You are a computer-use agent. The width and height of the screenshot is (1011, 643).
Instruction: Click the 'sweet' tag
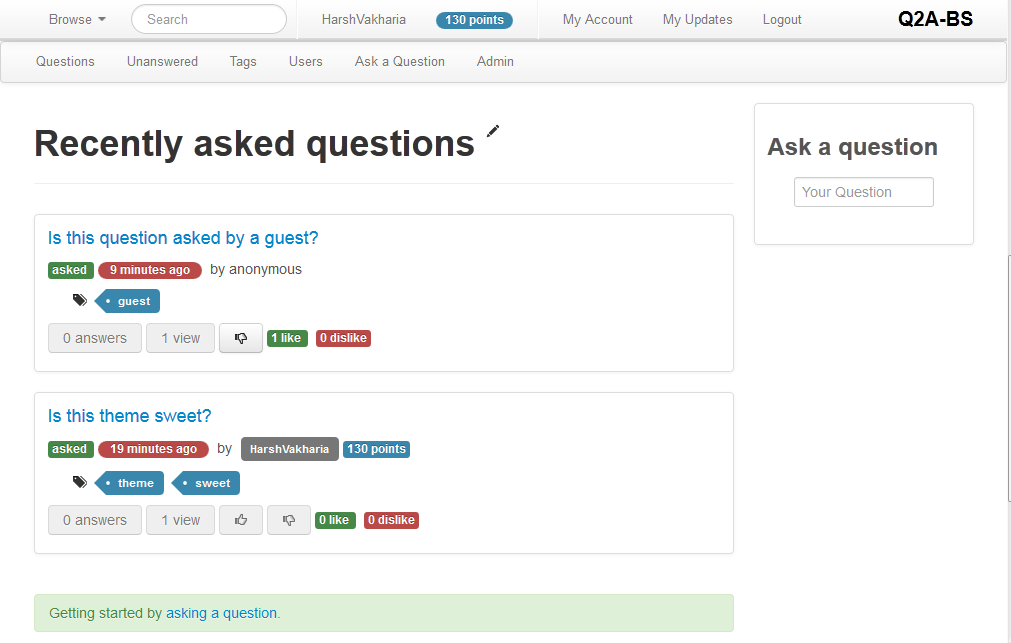tap(211, 483)
